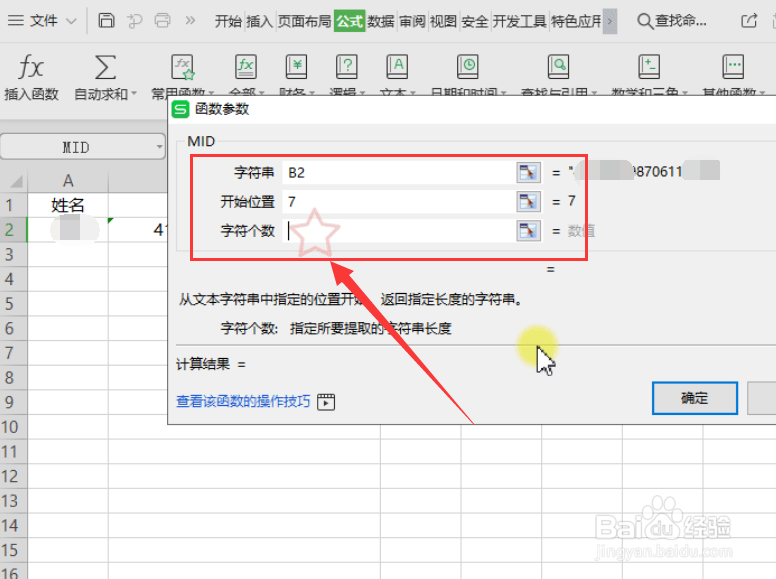Click the Save disk icon
This screenshot has width=776, height=579.
pyautogui.click(x=106, y=21)
